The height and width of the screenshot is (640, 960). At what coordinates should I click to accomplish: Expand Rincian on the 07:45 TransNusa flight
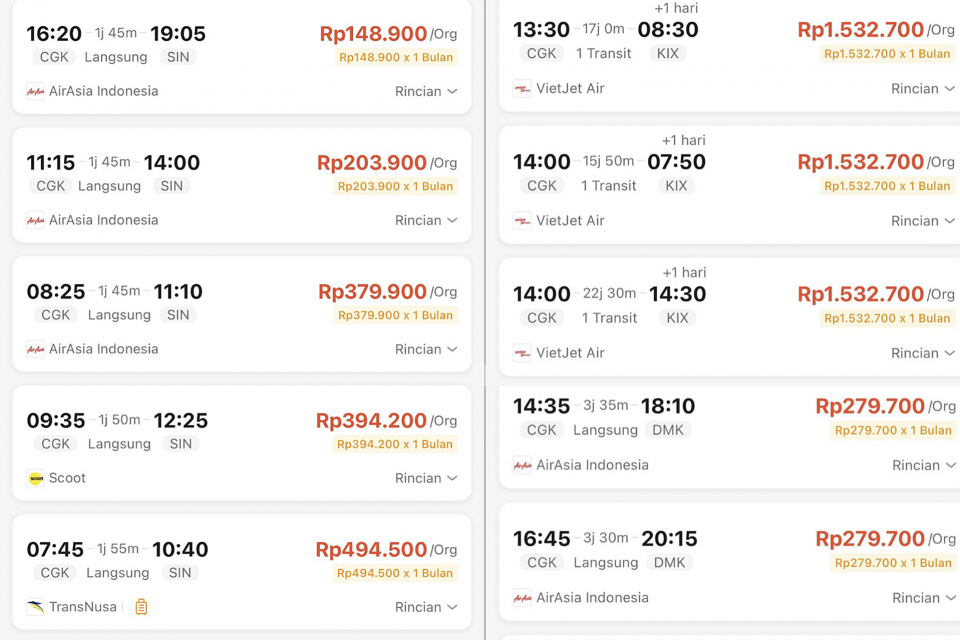[425, 607]
